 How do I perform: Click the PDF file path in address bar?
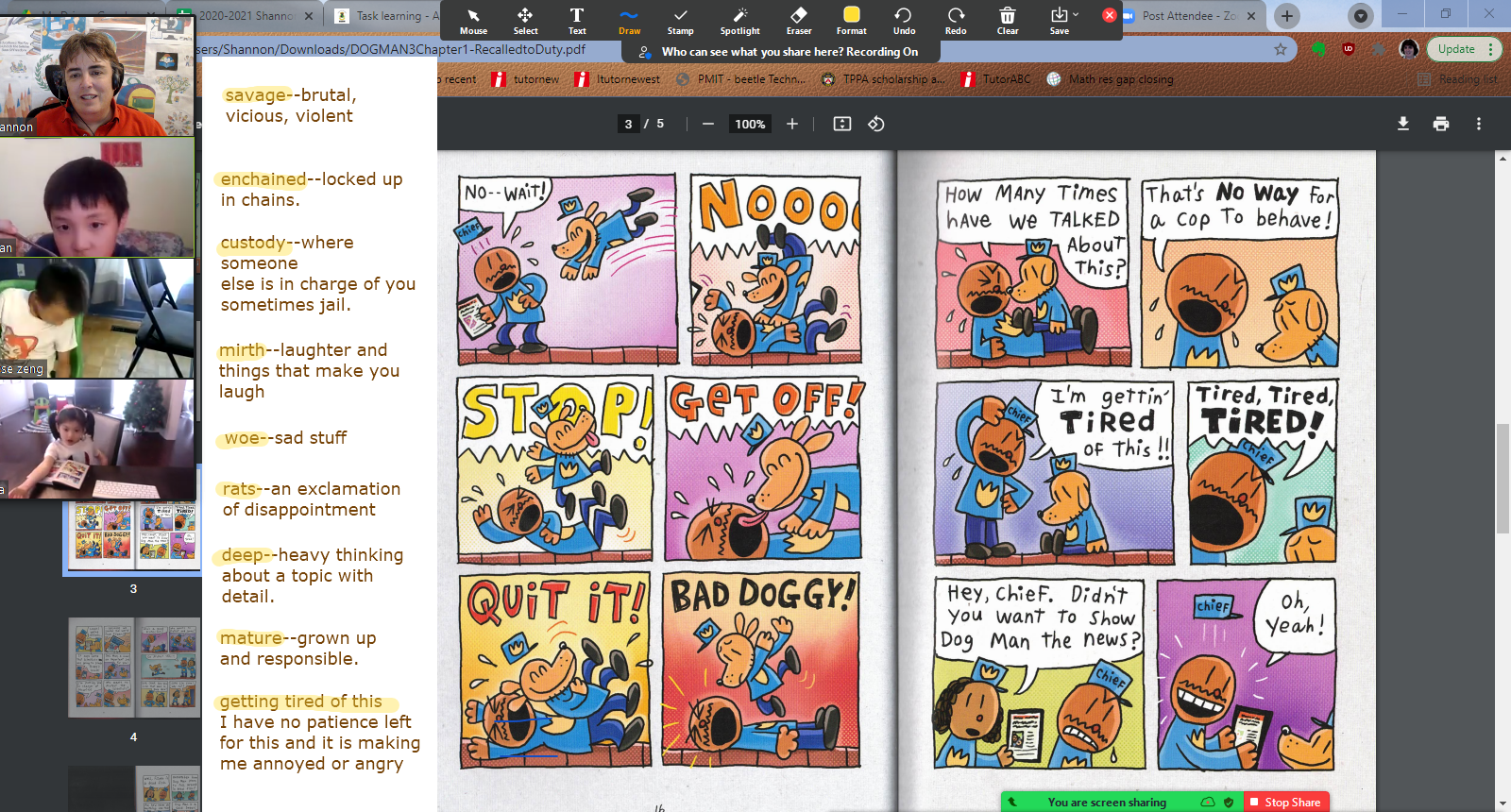392,49
